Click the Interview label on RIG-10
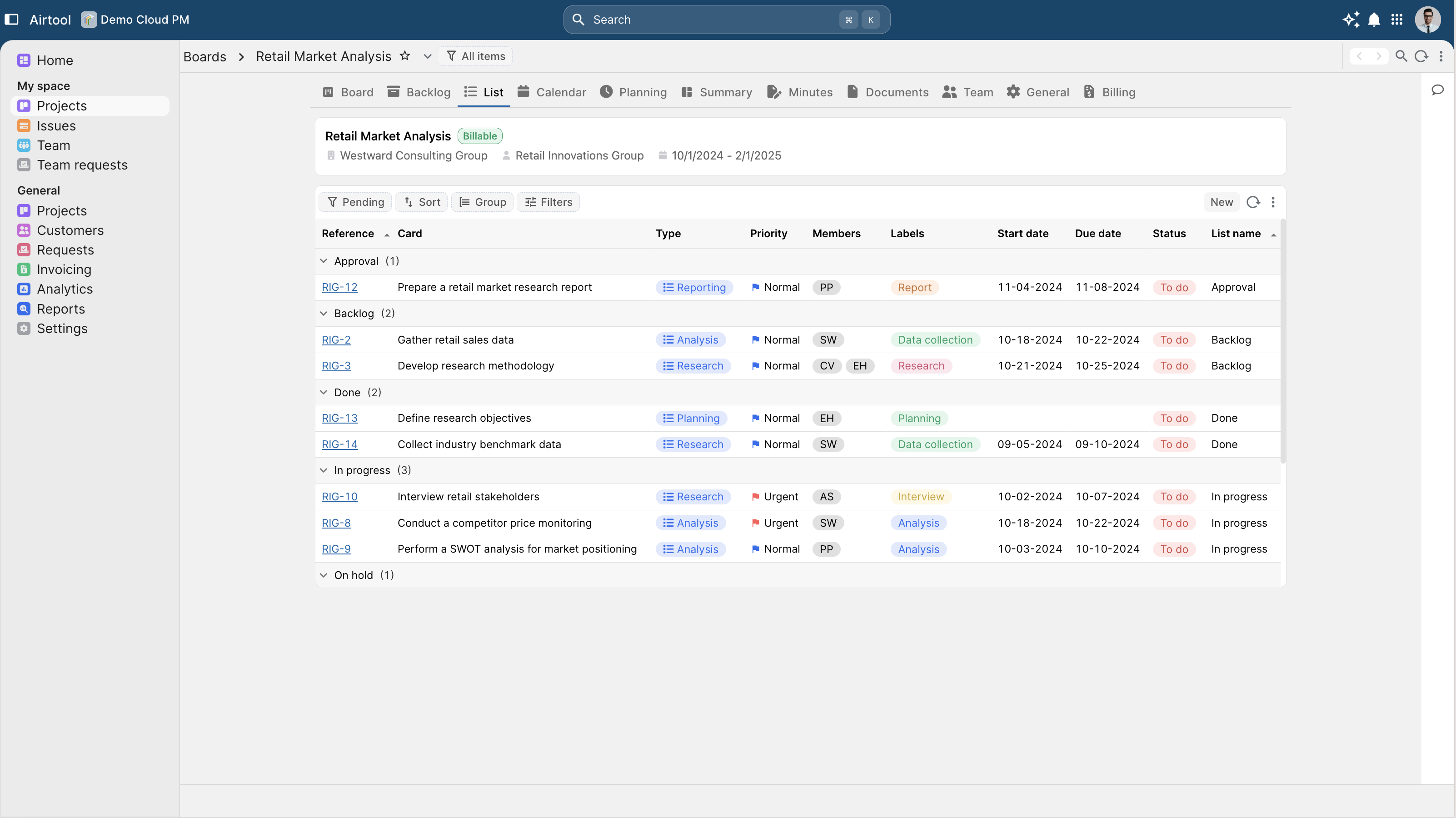 coord(921,496)
